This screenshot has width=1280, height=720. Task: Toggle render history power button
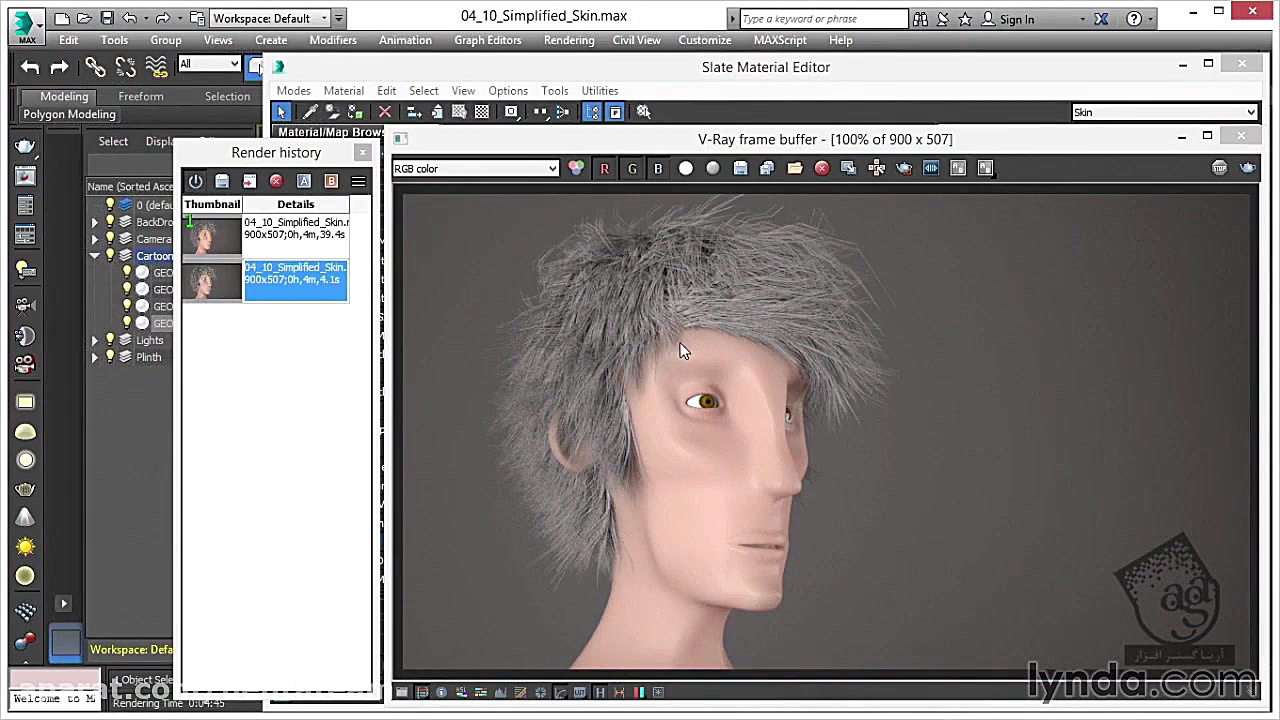click(x=195, y=181)
